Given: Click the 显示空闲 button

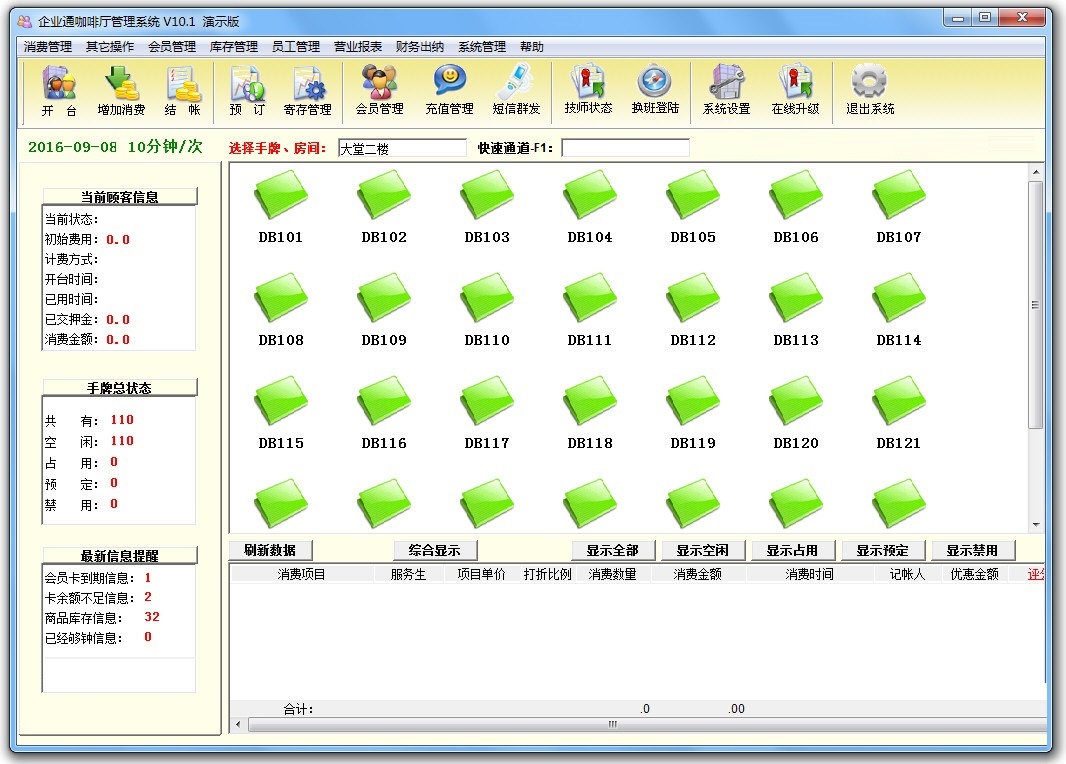Looking at the screenshot, I should 702,550.
